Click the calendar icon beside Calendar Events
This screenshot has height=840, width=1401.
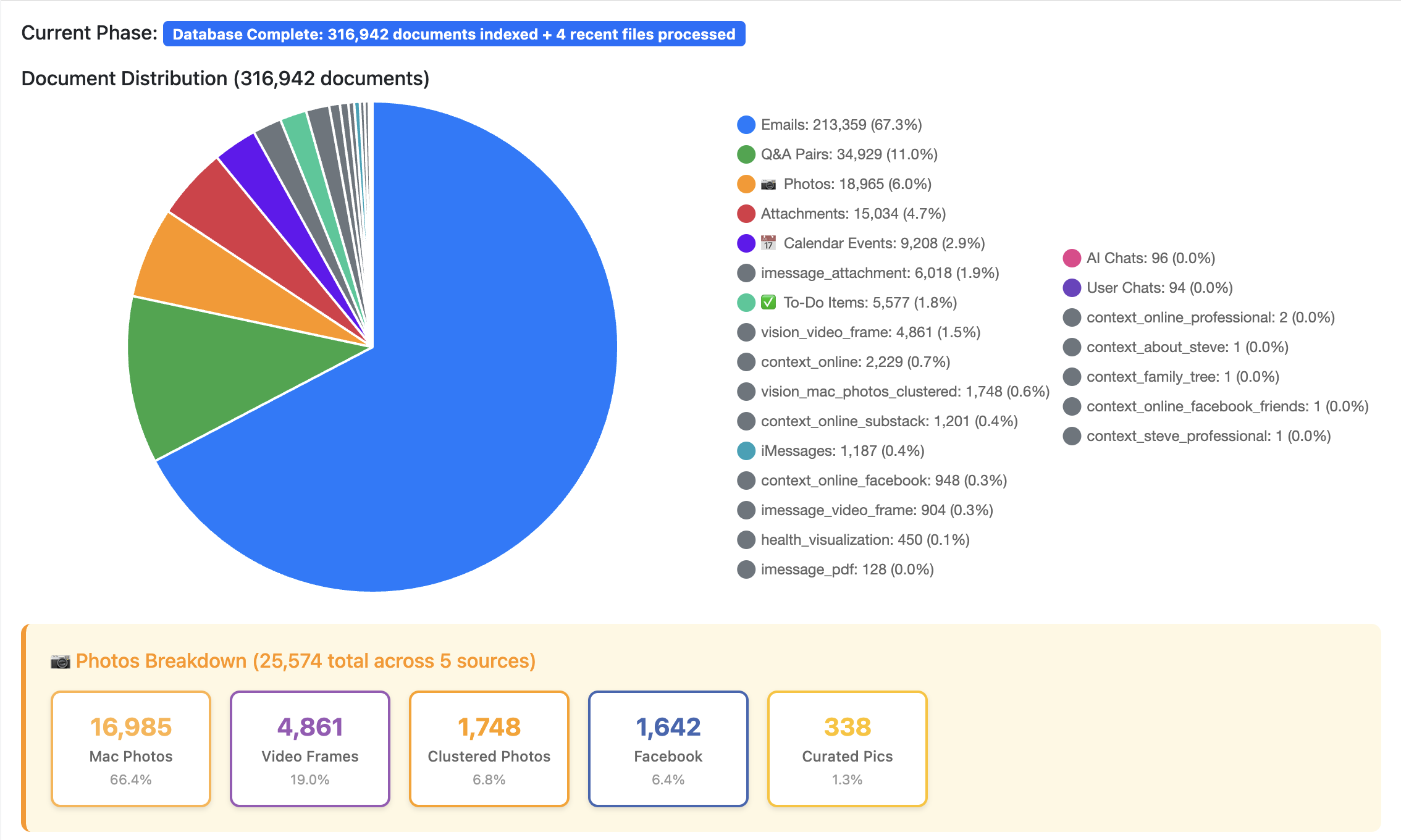click(768, 243)
